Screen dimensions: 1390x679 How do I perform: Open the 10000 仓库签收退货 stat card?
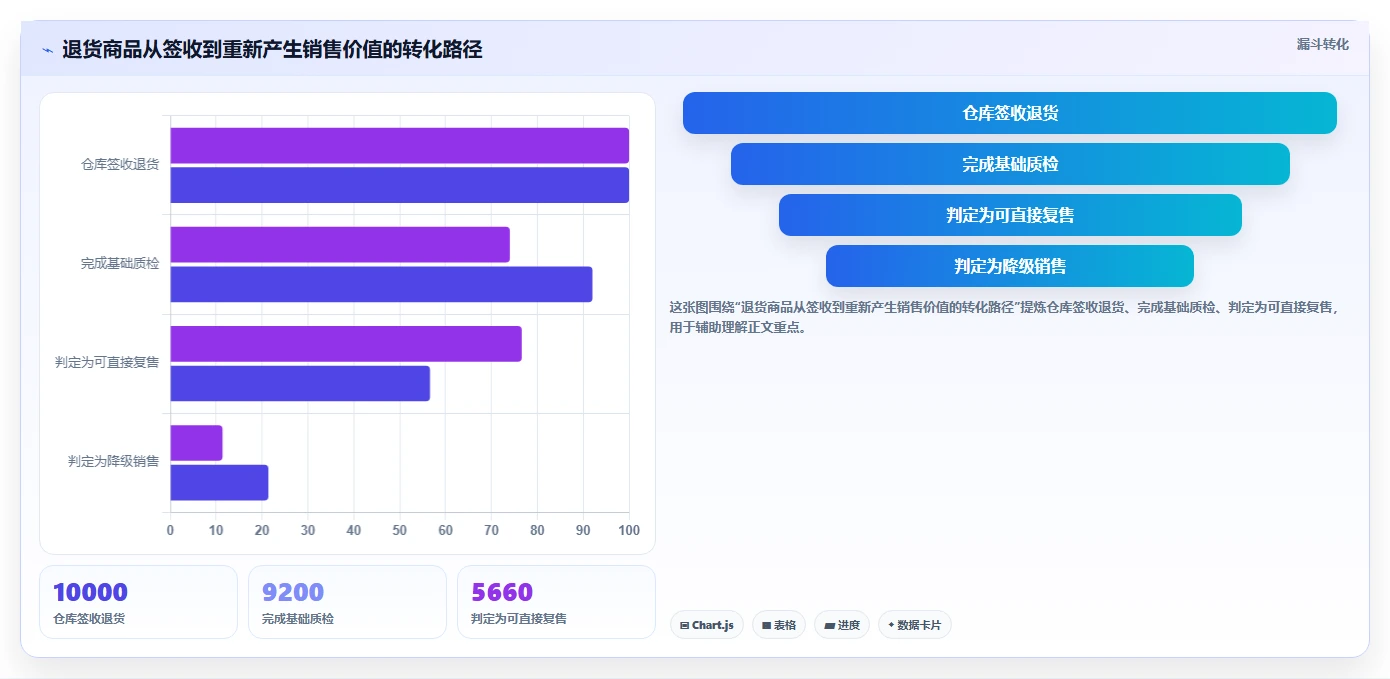[x=138, y=602]
